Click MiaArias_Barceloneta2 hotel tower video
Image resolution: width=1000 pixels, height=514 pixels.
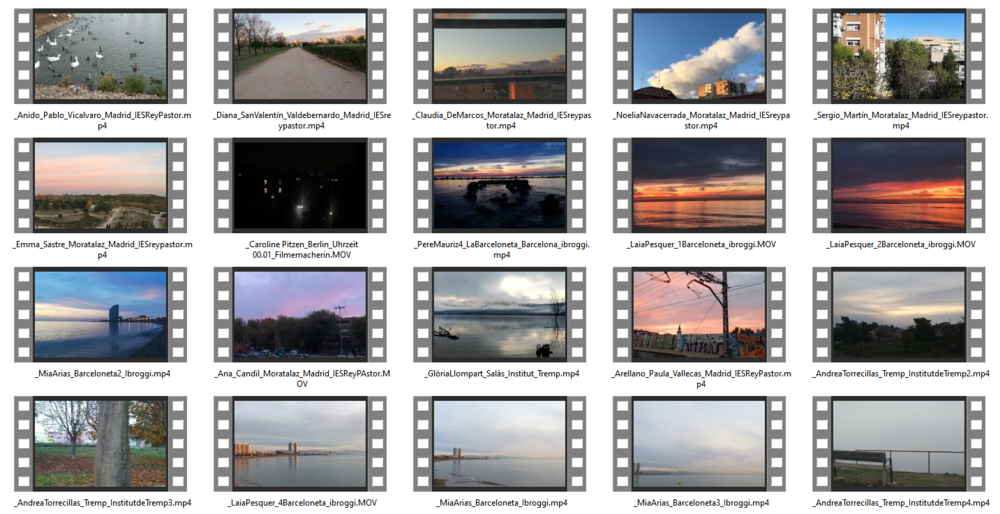pos(101,315)
